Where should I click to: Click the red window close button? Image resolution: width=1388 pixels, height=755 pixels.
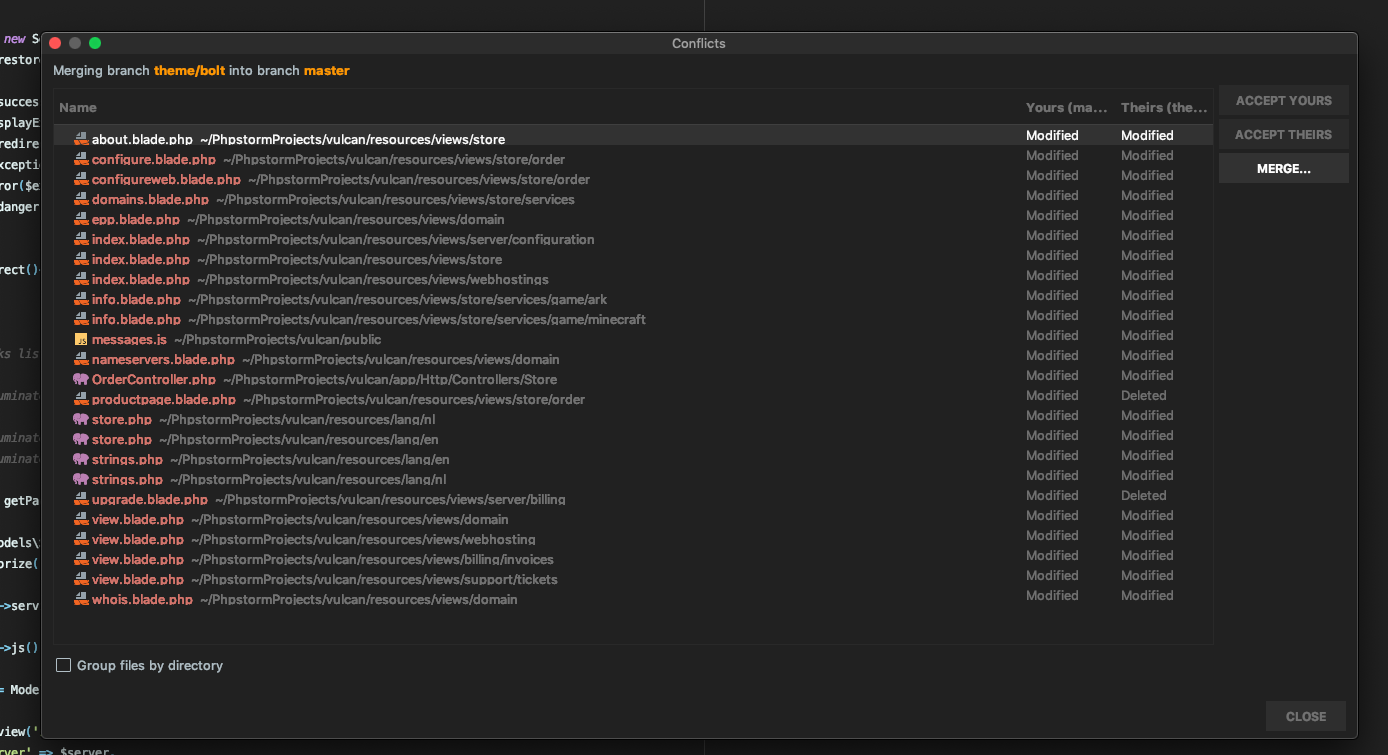[55, 43]
